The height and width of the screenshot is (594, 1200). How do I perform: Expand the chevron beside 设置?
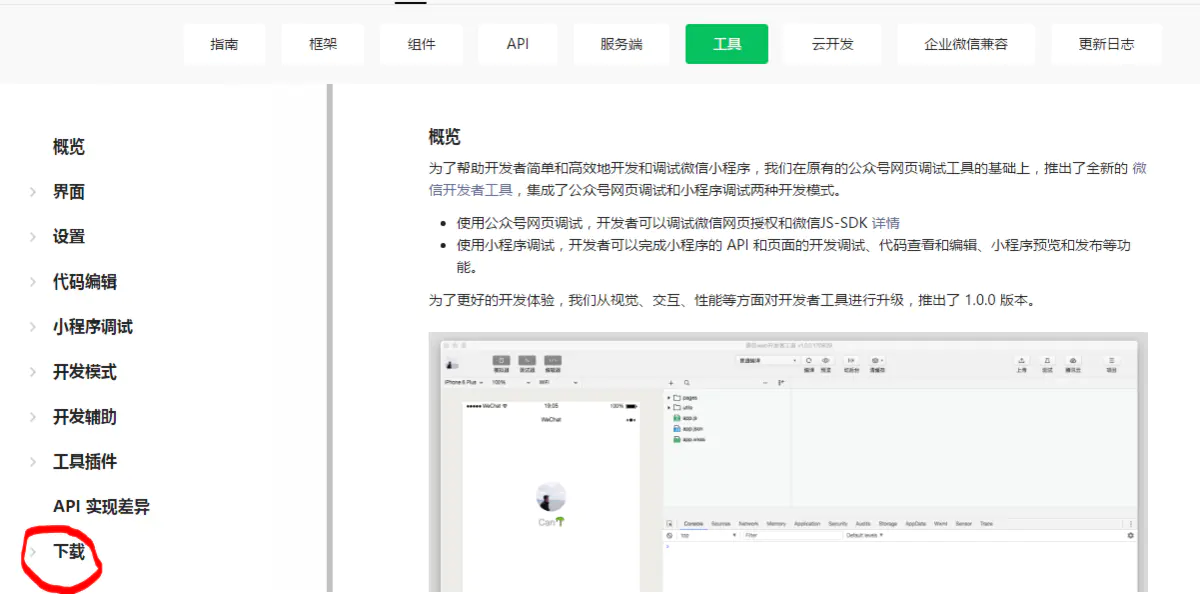[33, 237]
